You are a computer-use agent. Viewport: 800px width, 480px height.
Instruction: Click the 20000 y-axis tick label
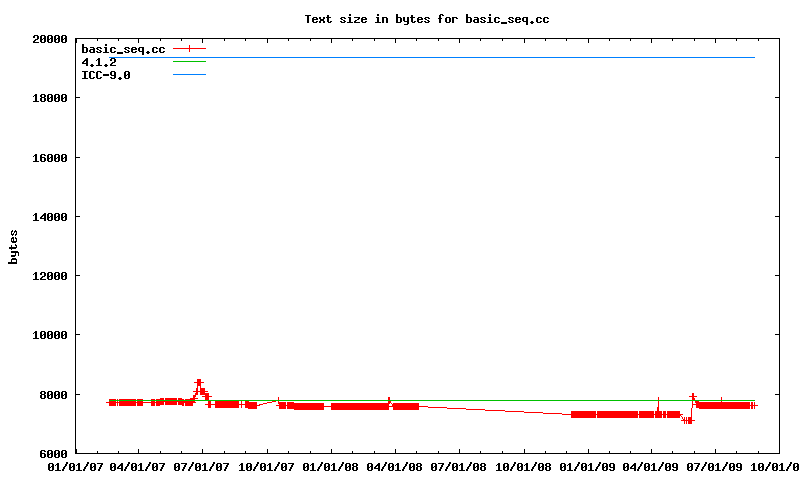[x=48, y=40]
